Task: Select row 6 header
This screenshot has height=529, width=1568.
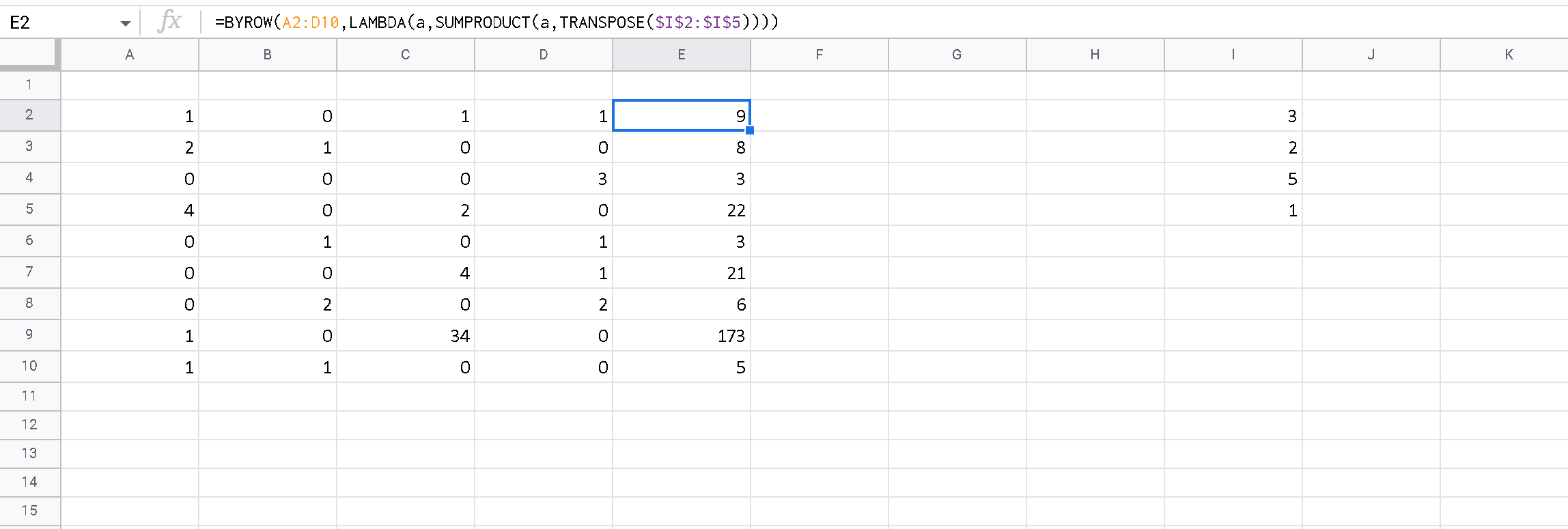Action: pos(30,241)
